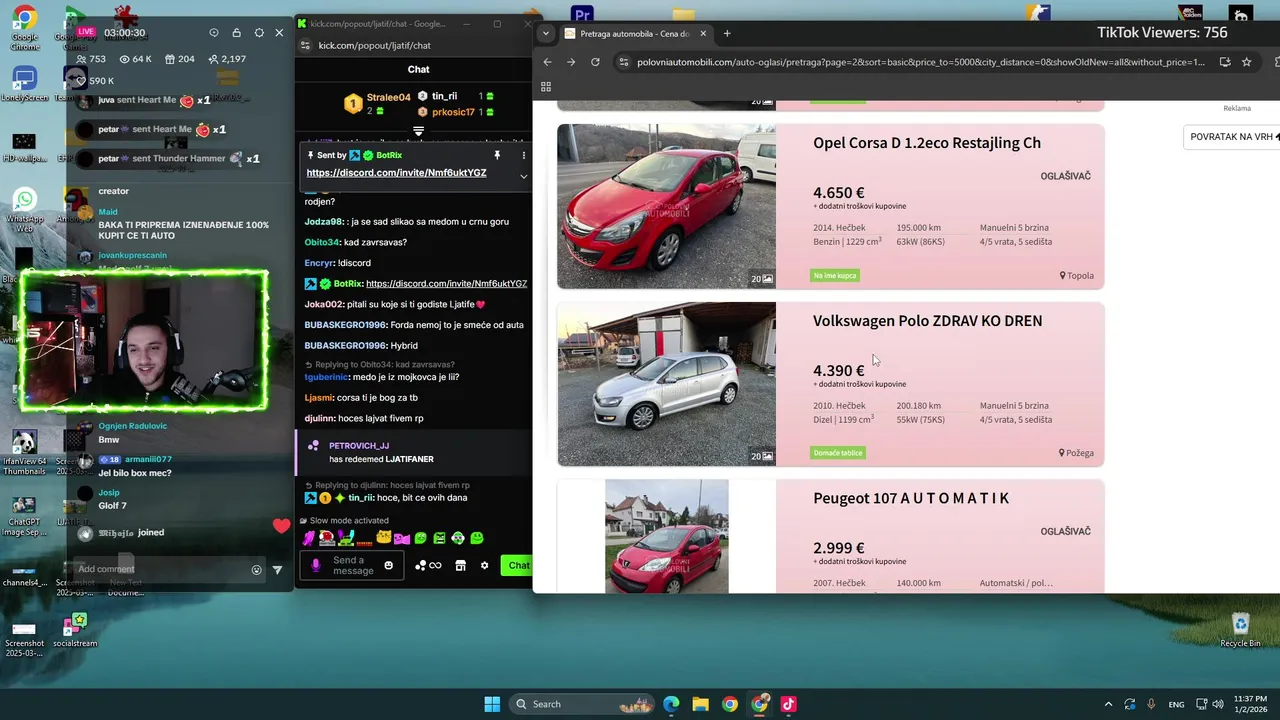
Task: Open the three-dot menu on pinned message
Action: 523,155
